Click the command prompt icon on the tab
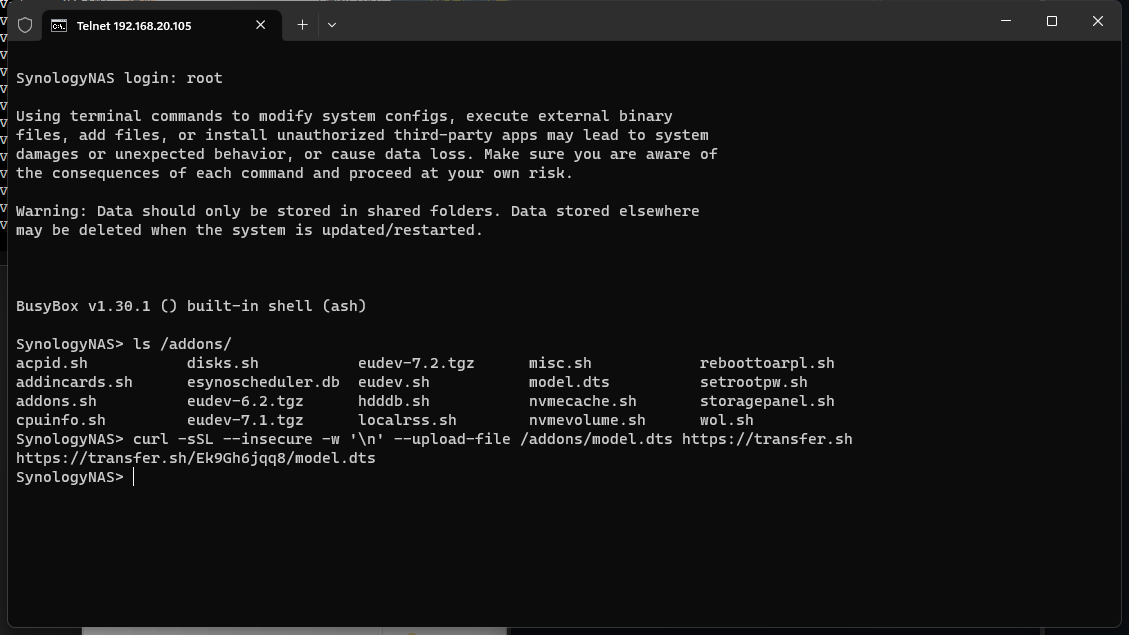Viewport: 1129px width, 635px height. pos(60,25)
